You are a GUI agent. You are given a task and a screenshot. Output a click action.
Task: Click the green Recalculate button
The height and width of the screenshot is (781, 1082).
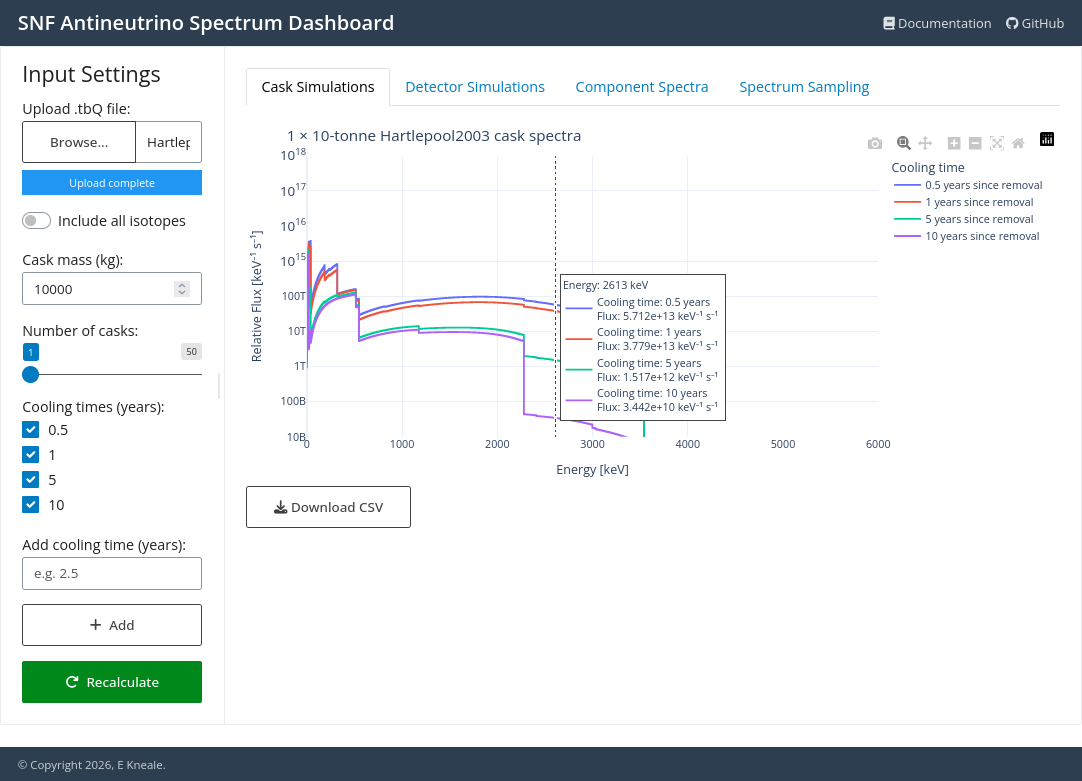click(x=112, y=682)
